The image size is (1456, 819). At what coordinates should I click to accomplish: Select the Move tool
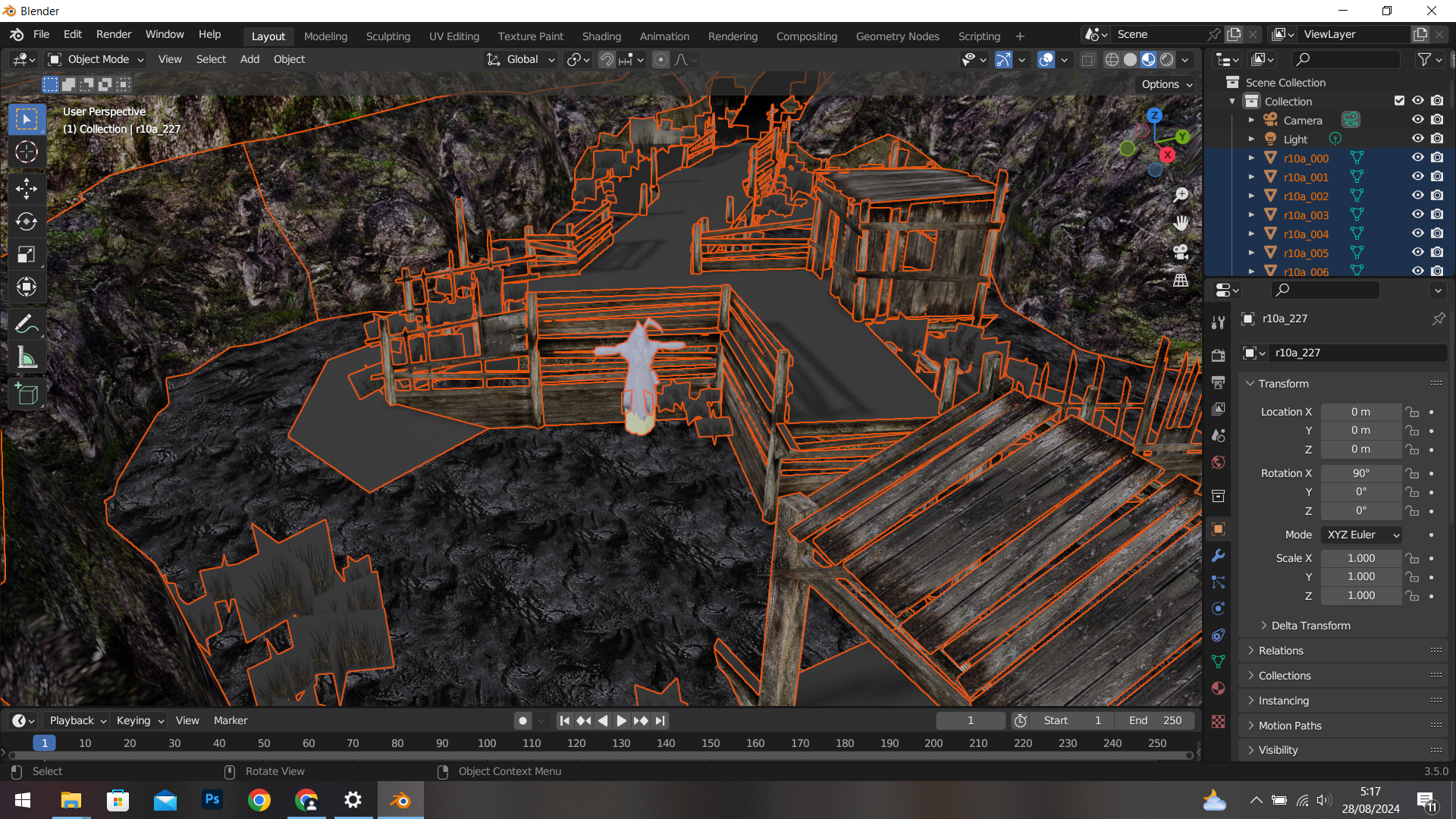click(27, 188)
